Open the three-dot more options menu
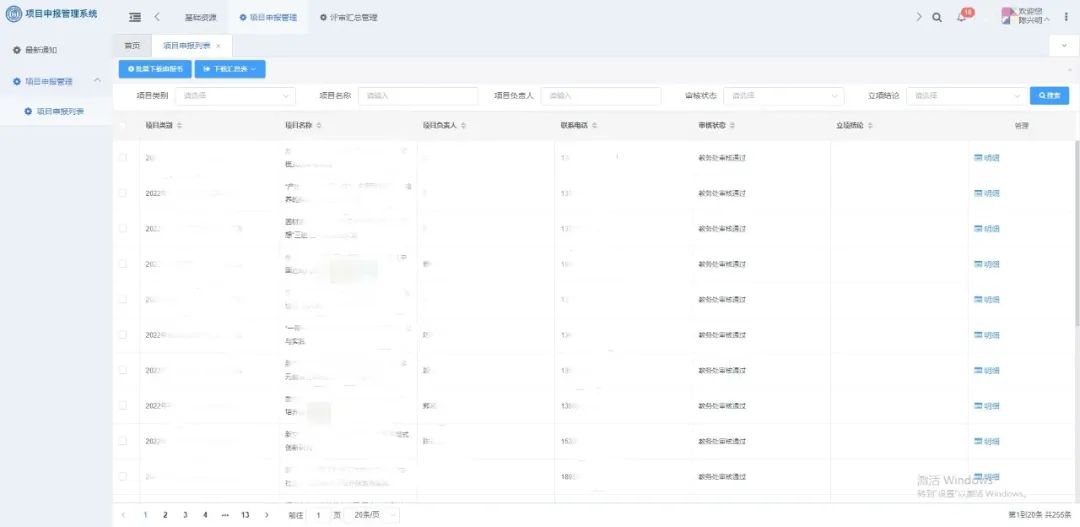 (1066, 17)
